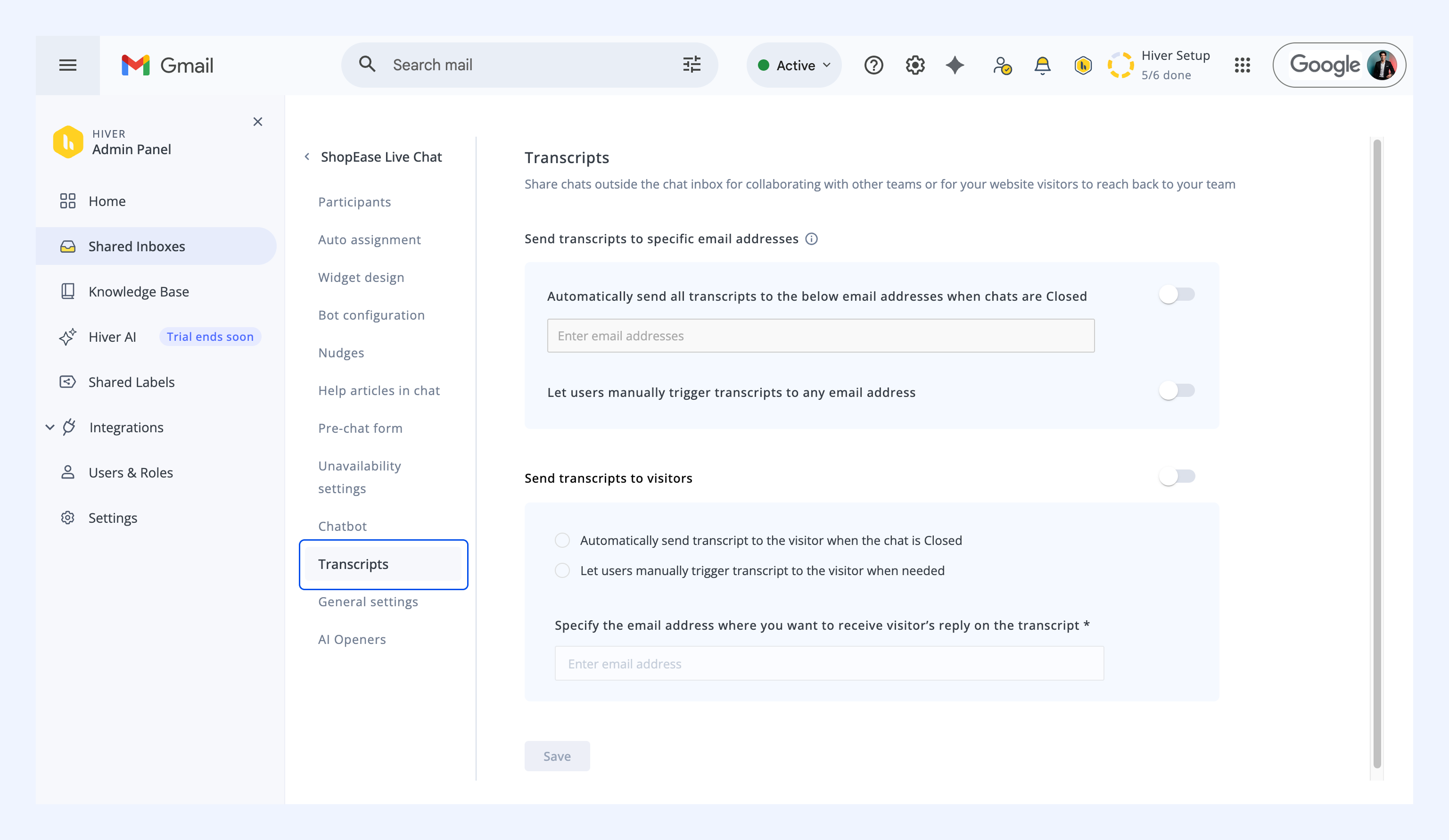Open Home in the admin sidebar
The width and height of the screenshot is (1449, 840).
pos(107,201)
